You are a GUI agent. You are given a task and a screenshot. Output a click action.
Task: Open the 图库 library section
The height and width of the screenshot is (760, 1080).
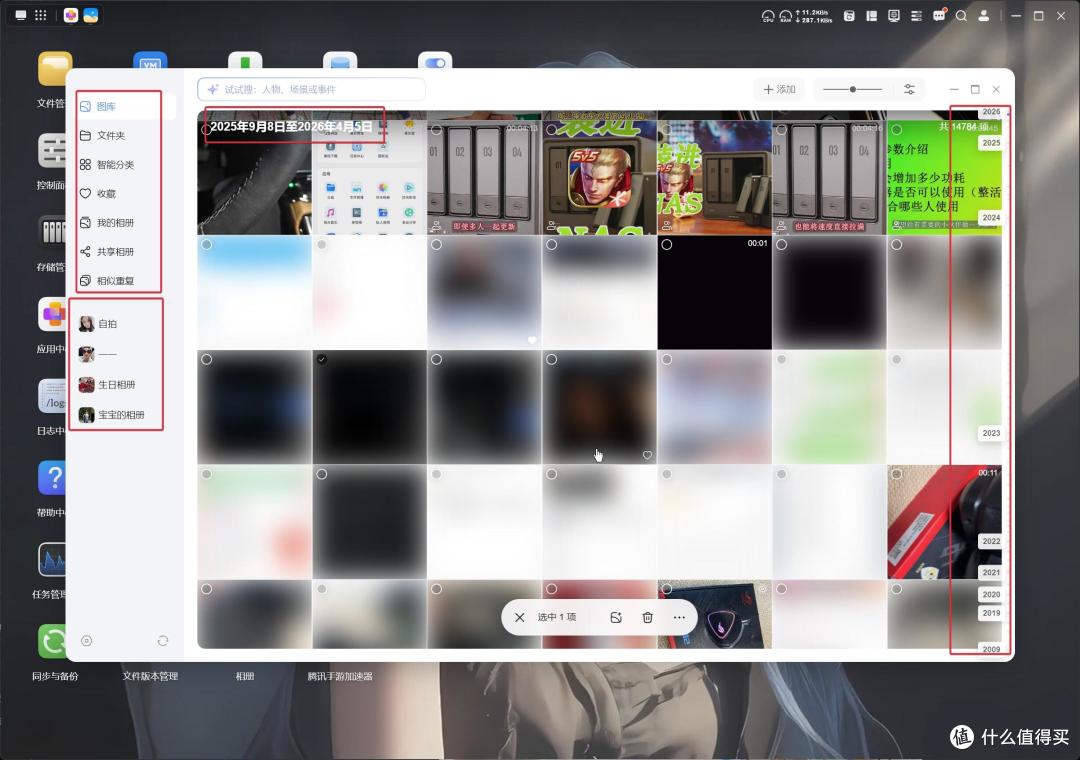[x=124, y=106]
